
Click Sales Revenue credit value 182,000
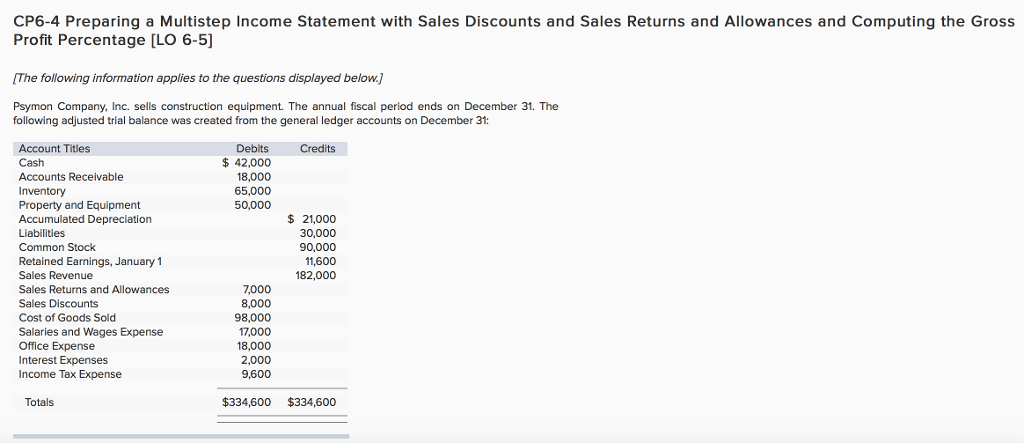coord(316,275)
